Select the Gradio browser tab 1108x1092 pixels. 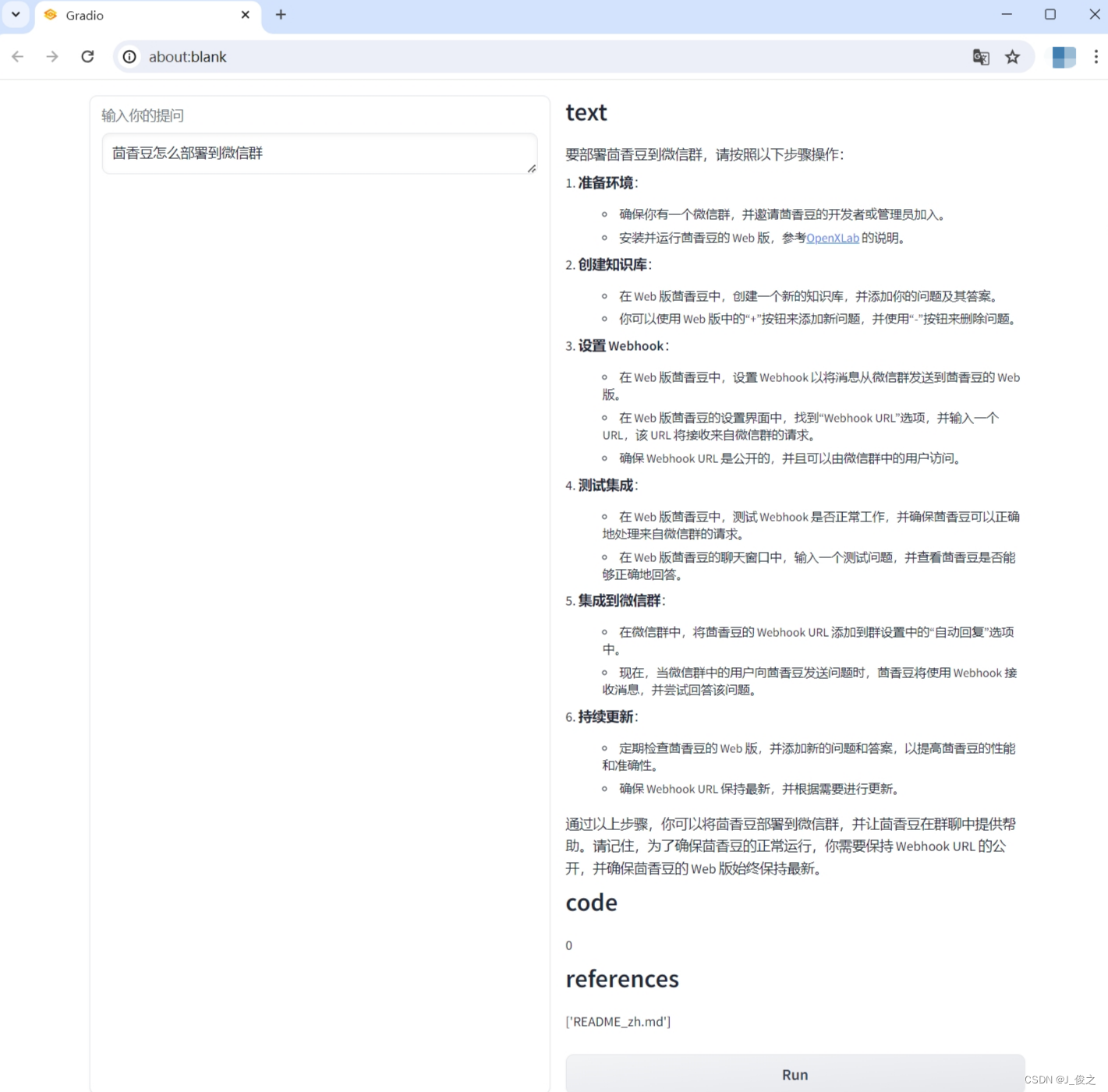pyautogui.click(x=148, y=16)
